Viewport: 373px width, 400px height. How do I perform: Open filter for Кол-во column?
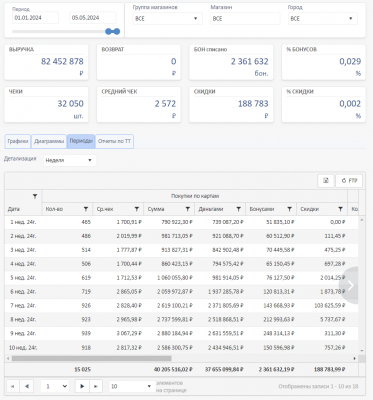(86, 209)
